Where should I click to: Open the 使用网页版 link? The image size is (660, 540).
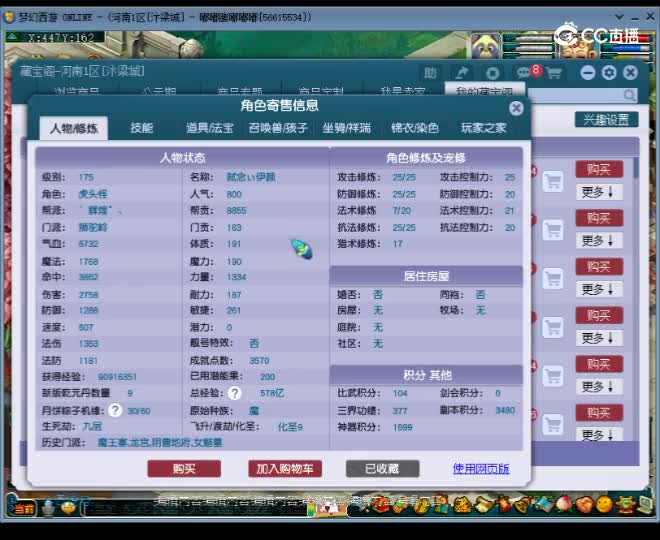click(481, 468)
